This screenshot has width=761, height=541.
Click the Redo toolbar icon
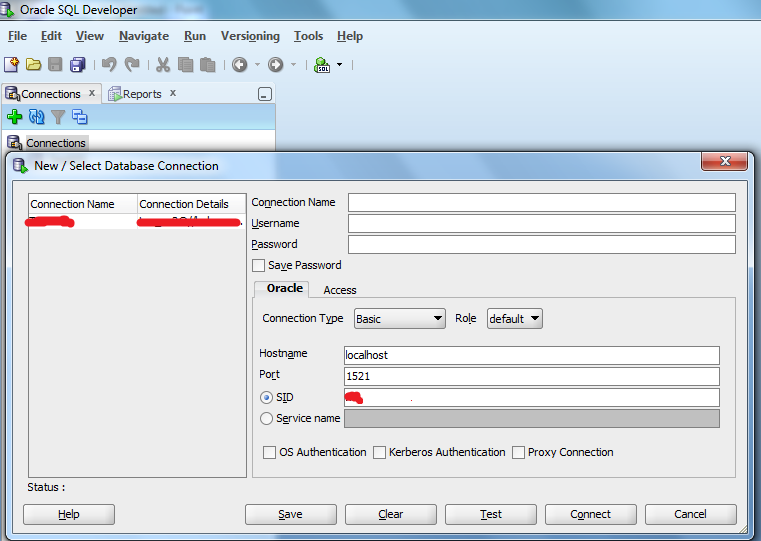132,65
